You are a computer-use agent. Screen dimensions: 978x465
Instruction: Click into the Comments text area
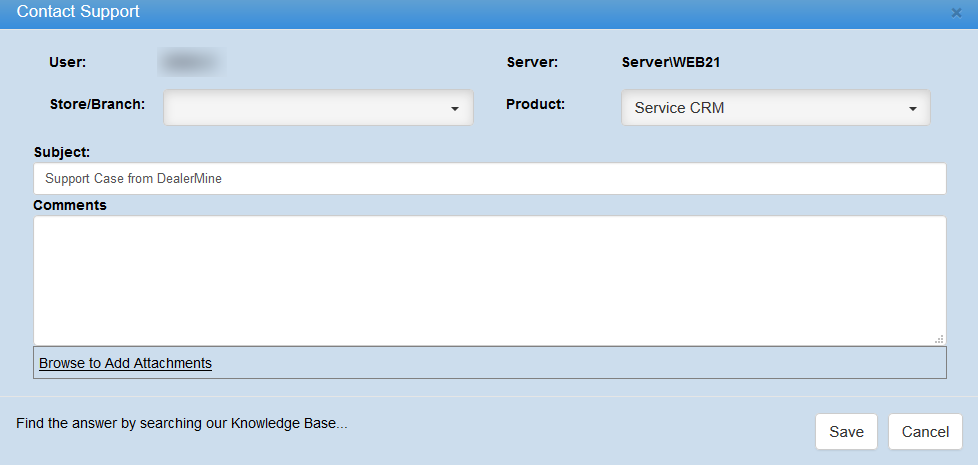click(x=489, y=280)
